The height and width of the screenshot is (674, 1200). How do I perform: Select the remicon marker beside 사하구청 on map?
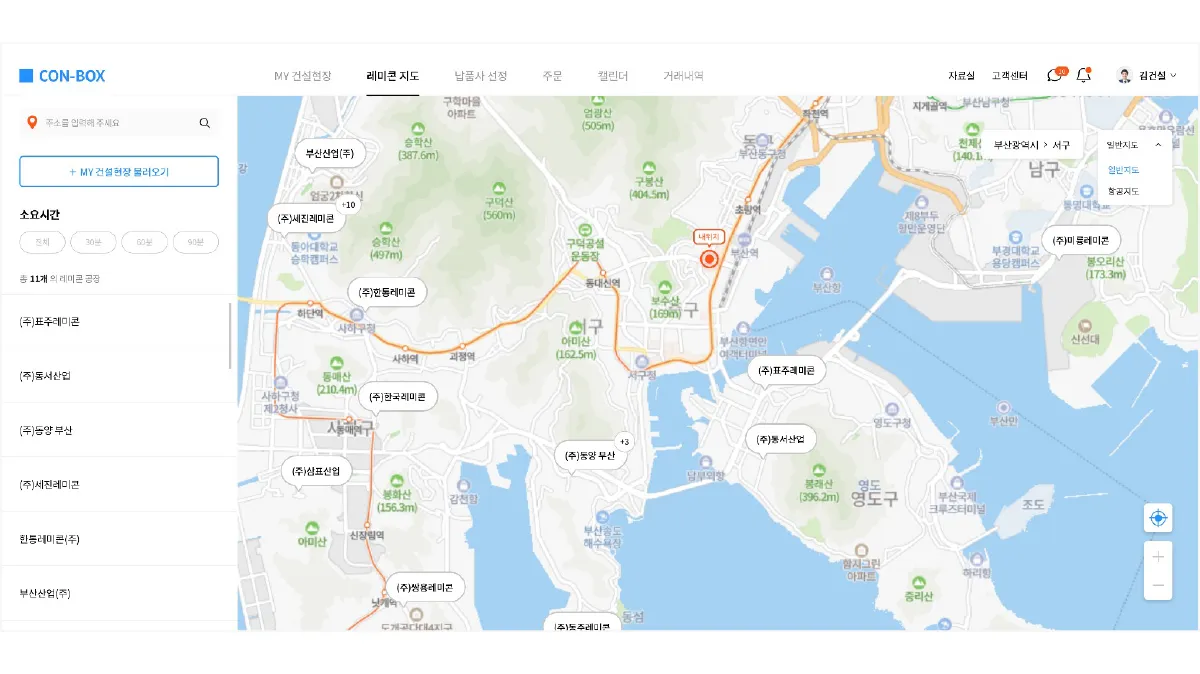point(388,292)
